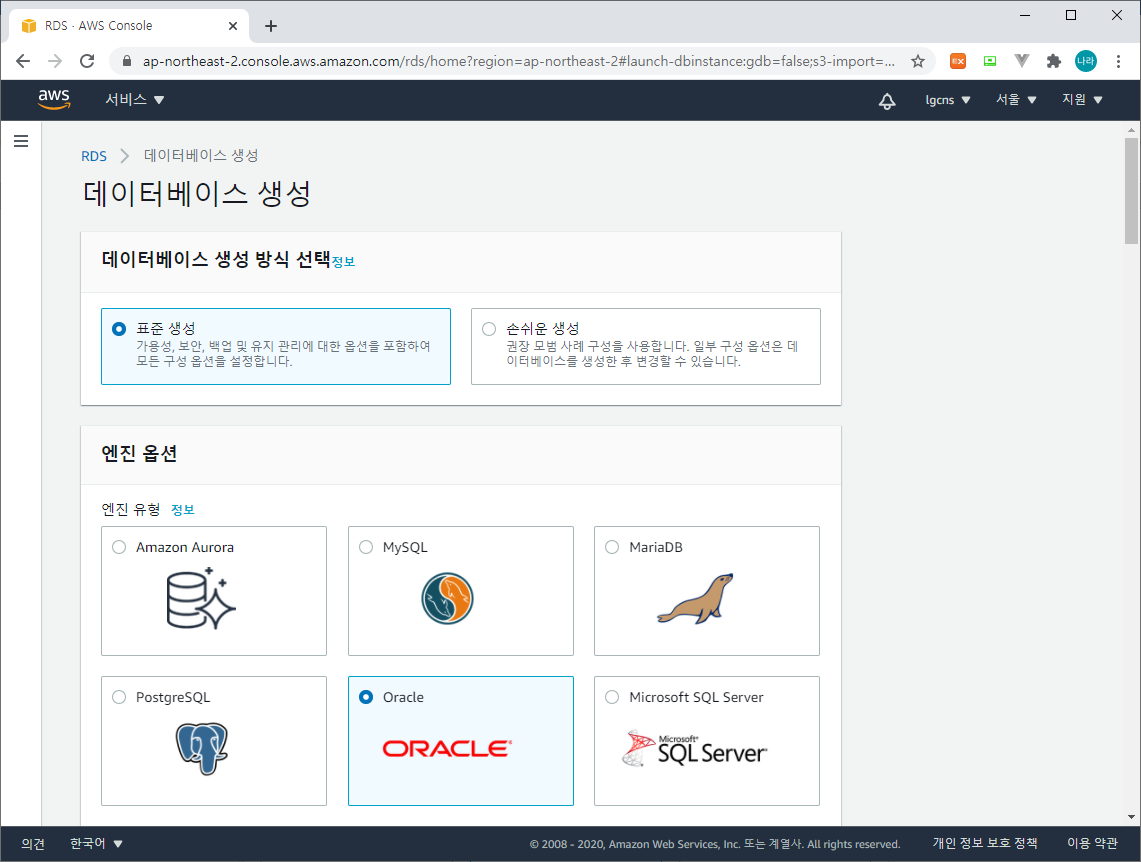Open a new browser tab

pyautogui.click(x=271, y=26)
